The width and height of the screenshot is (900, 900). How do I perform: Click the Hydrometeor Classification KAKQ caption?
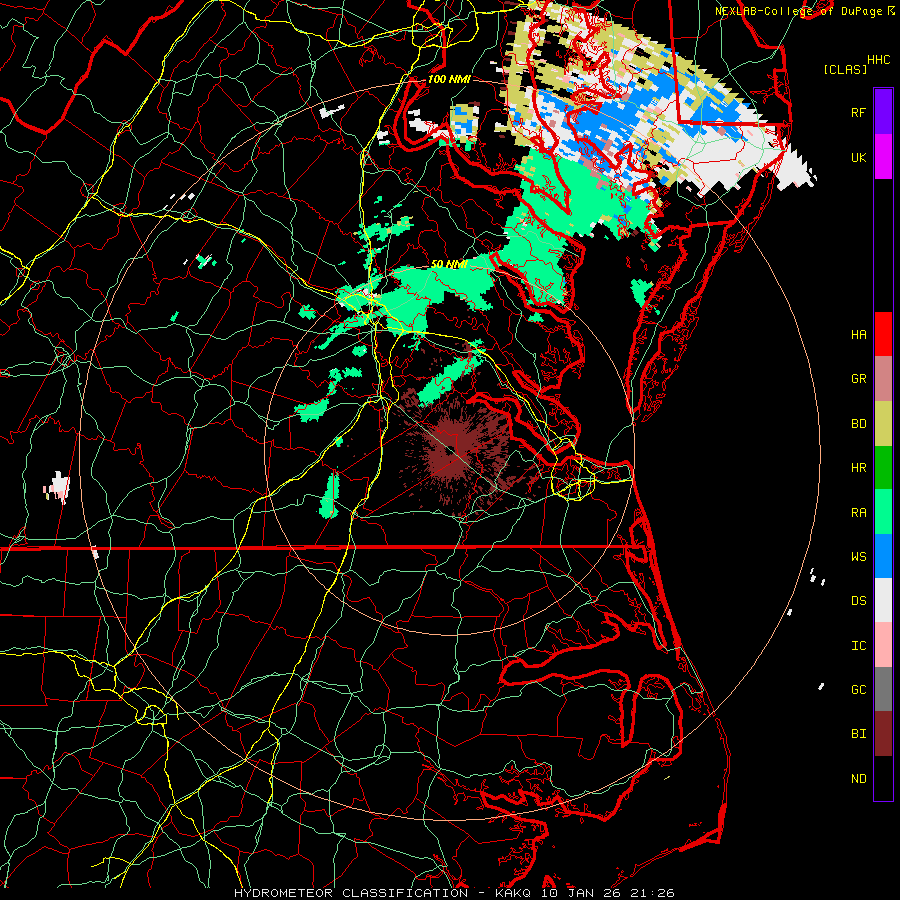(454, 893)
